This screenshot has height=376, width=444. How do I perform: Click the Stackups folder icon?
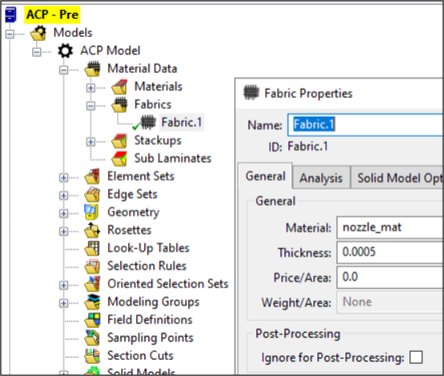(119, 141)
